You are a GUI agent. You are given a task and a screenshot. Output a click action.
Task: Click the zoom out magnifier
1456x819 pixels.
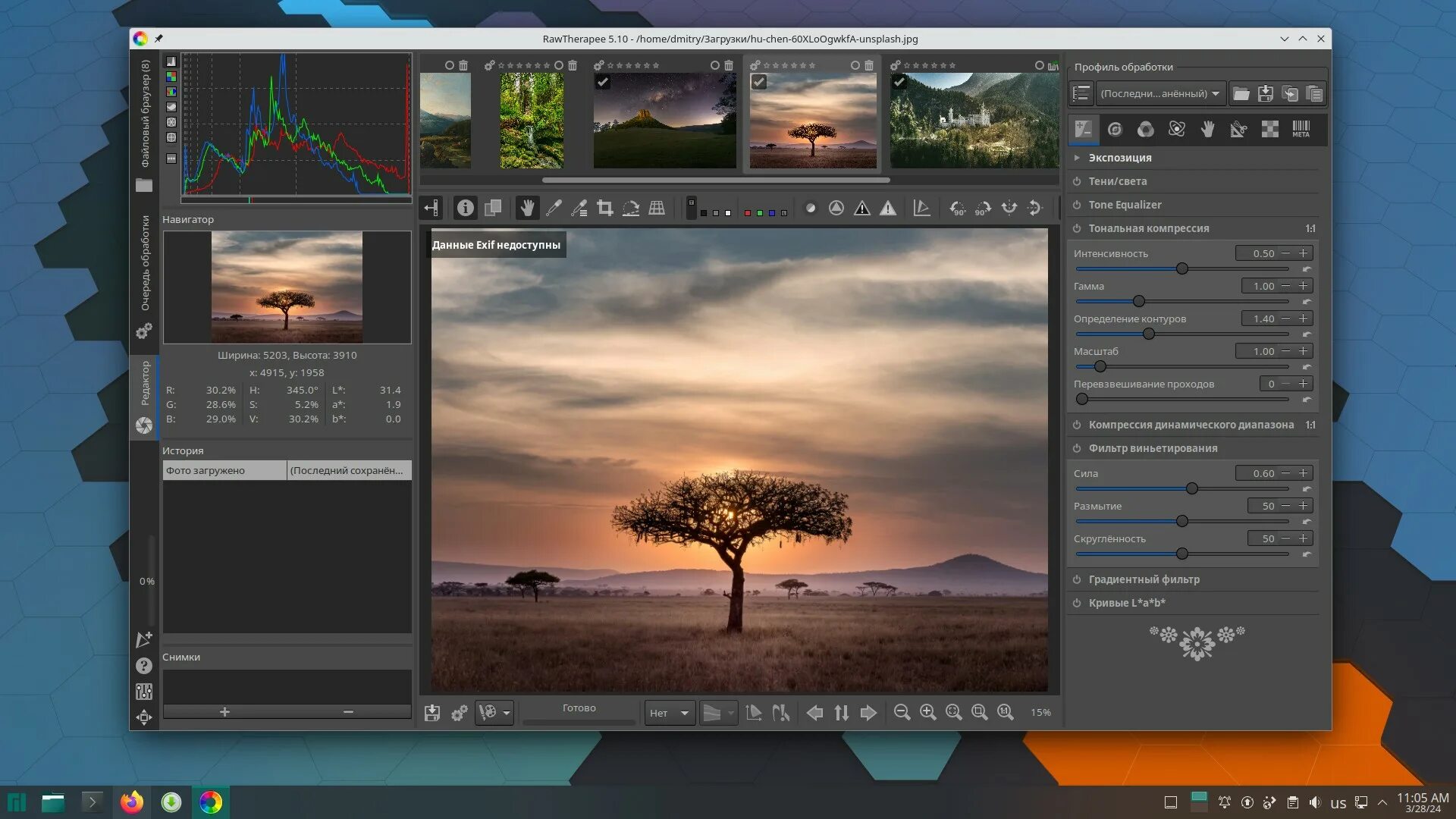point(902,712)
